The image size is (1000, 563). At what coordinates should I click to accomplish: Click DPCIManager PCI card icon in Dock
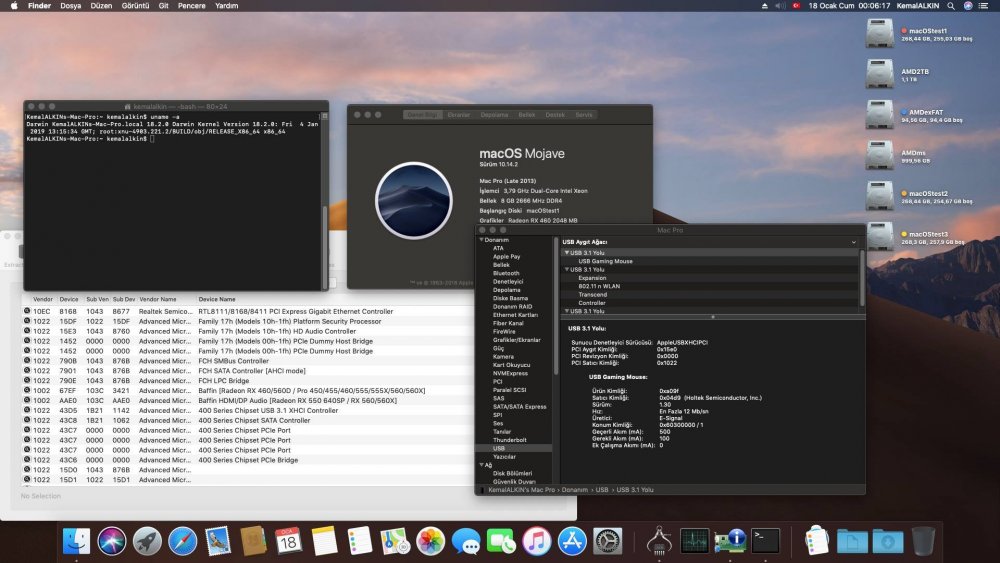click(730, 541)
